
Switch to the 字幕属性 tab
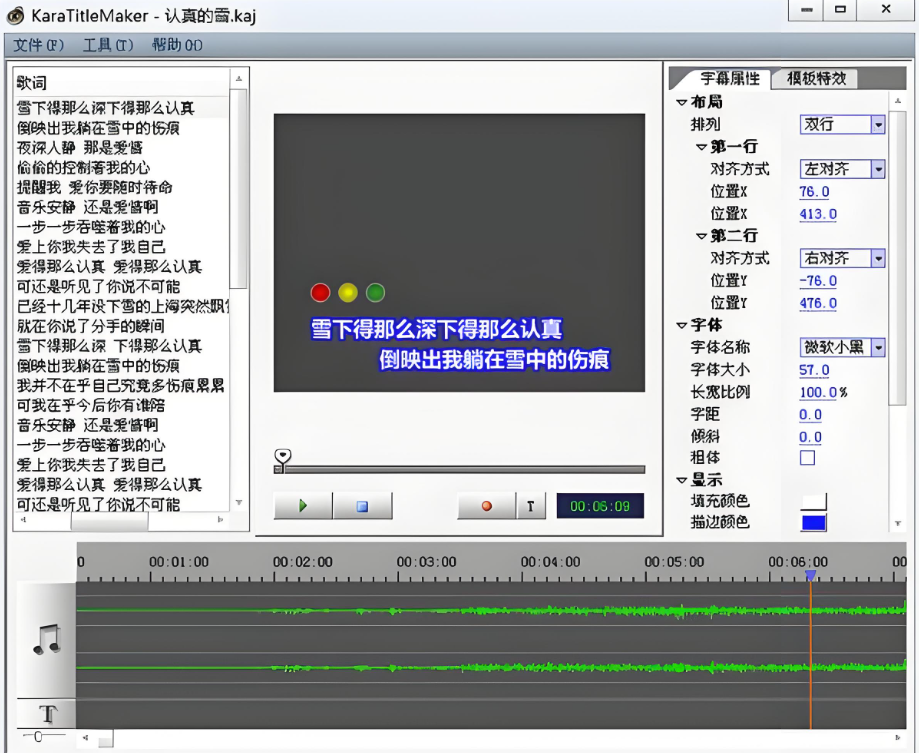[730, 79]
